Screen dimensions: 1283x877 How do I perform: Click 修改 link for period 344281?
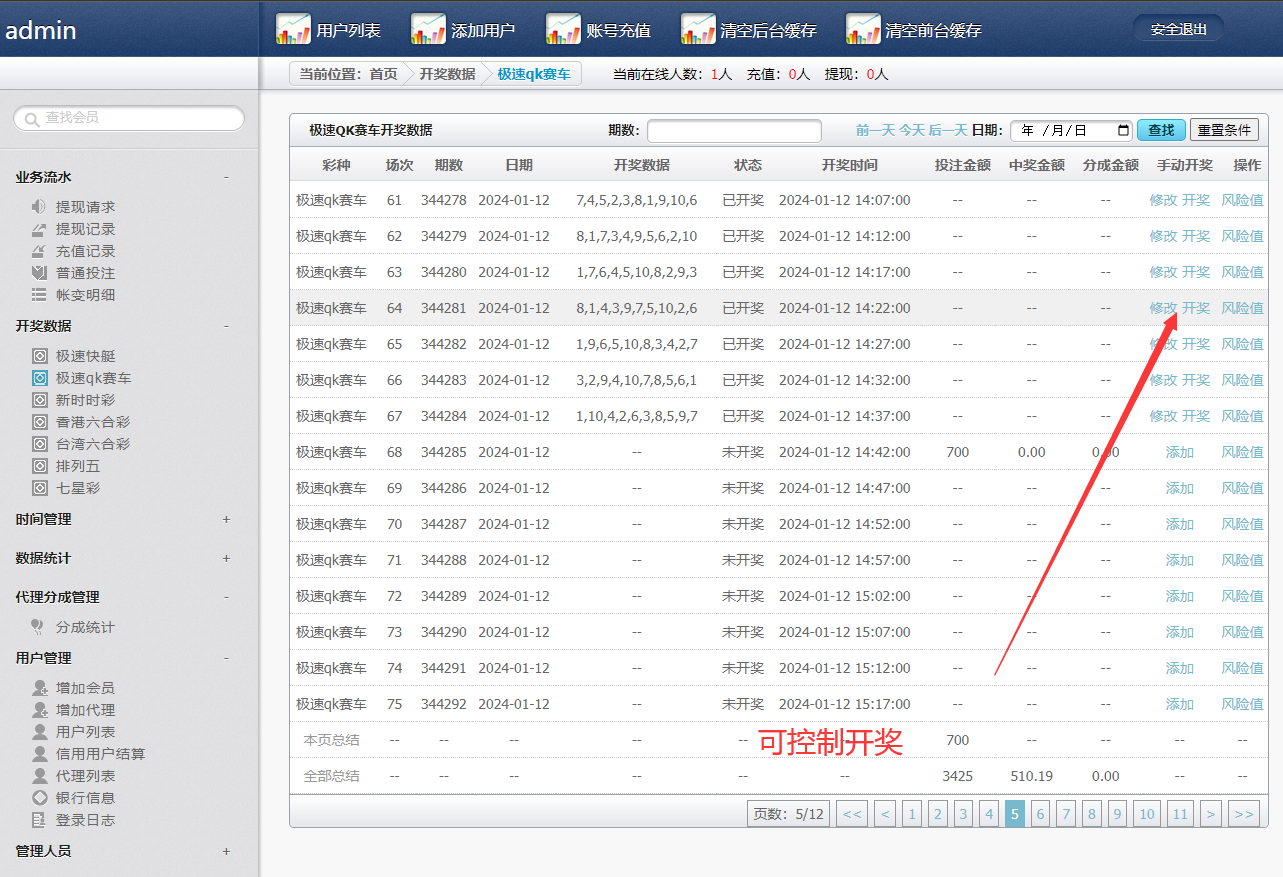pos(1162,308)
